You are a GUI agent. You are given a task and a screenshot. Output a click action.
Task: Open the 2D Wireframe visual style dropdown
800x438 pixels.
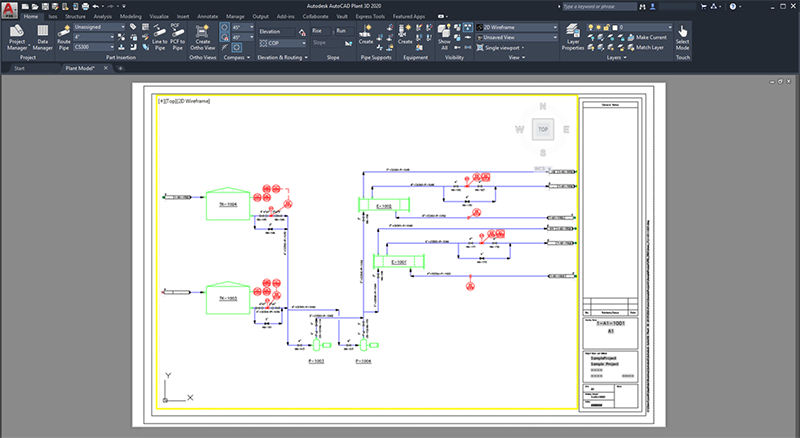[x=518, y=27]
